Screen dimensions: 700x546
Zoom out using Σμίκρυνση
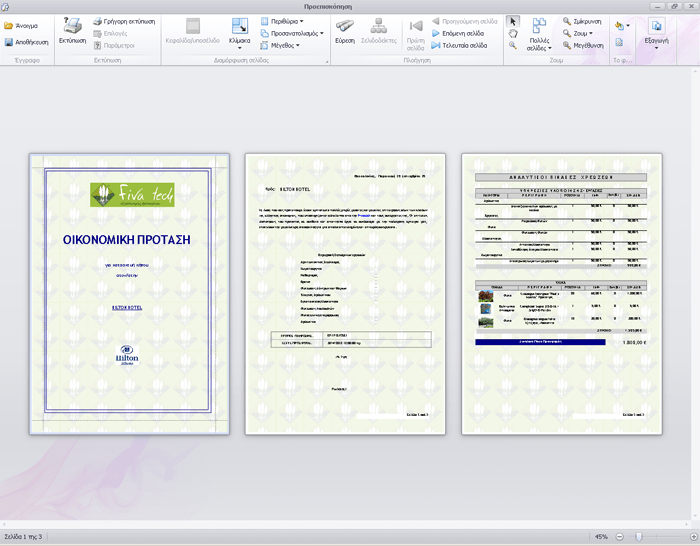point(582,21)
